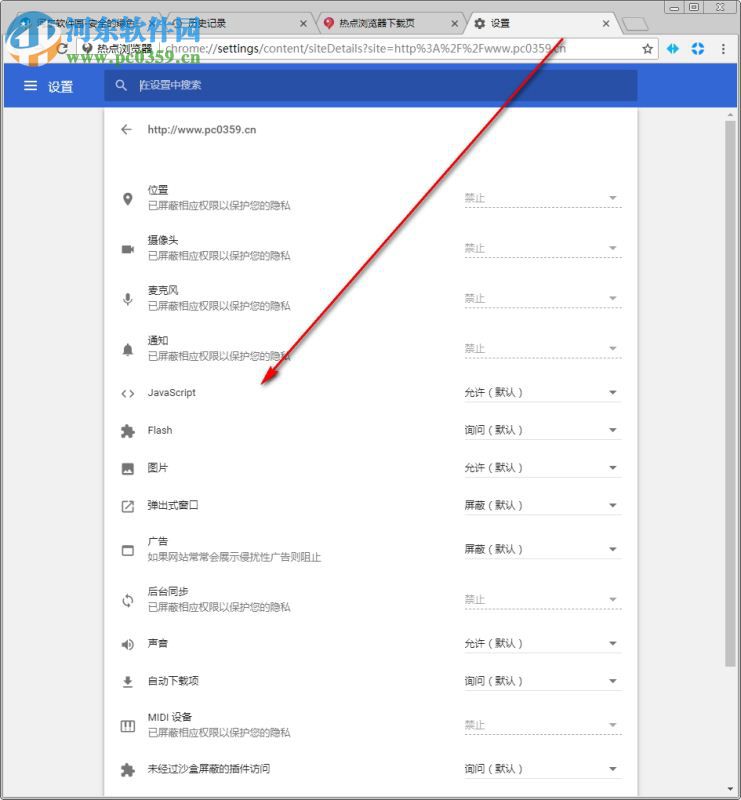Open the browser three-dot menu
741x800 pixels.
[x=723, y=48]
